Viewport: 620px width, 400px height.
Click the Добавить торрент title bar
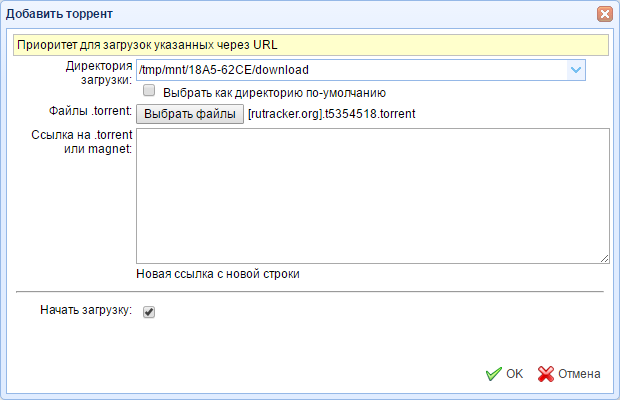coord(300,14)
